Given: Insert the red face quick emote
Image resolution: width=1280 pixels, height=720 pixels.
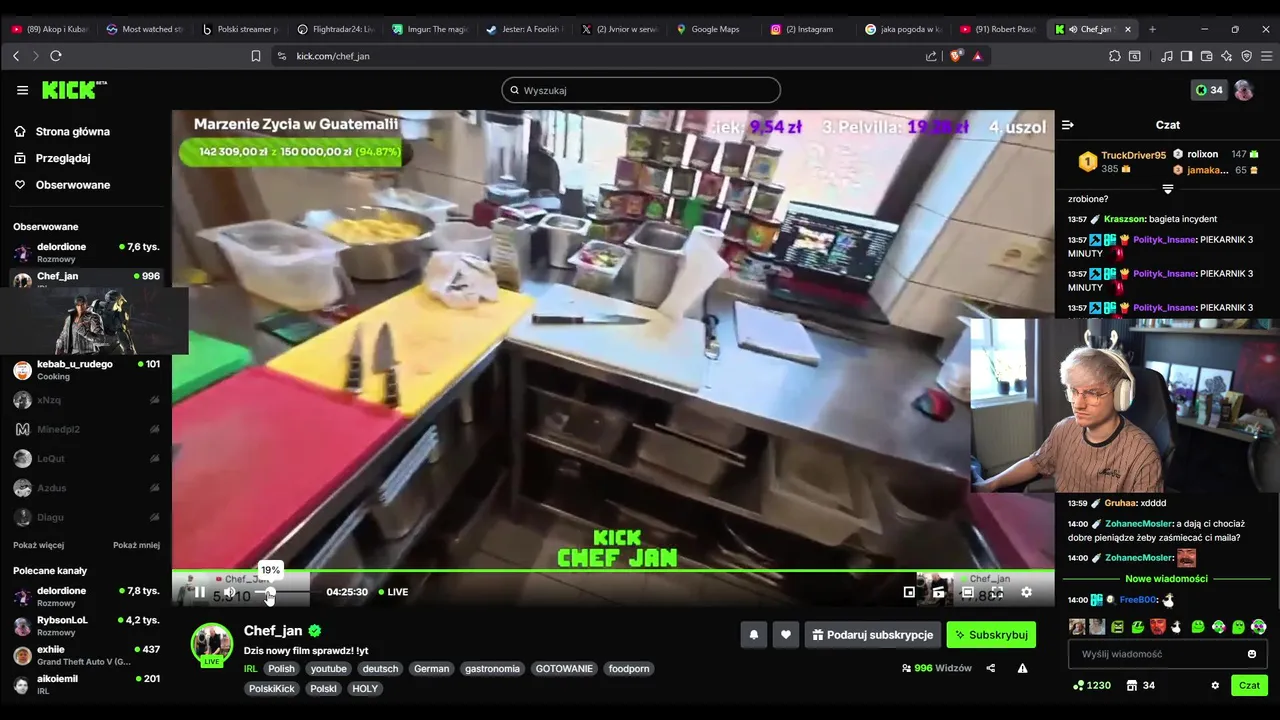Looking at the screenshot, I should pos(1157,627).
